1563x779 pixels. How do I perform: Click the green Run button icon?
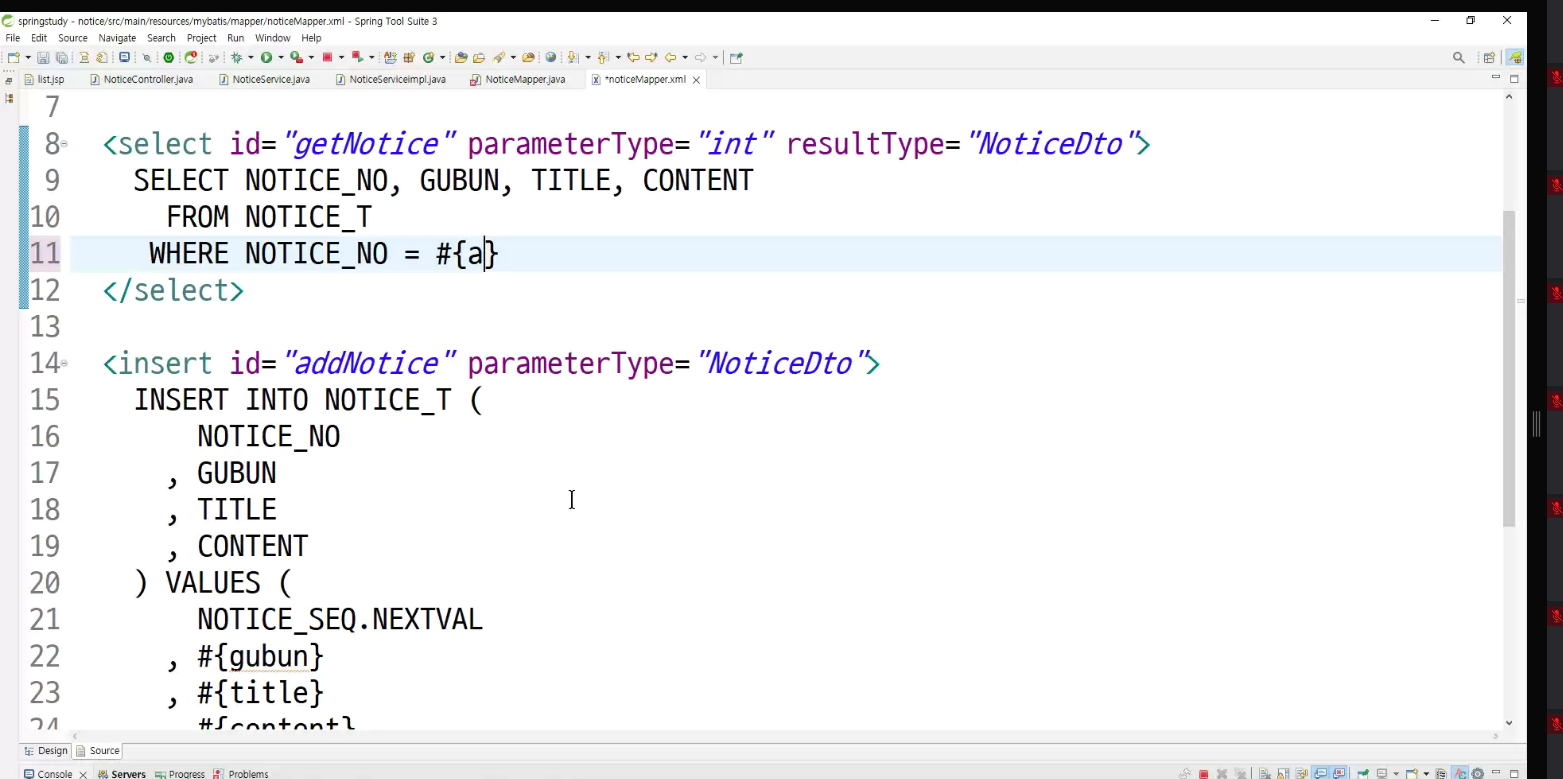point(266,57)
